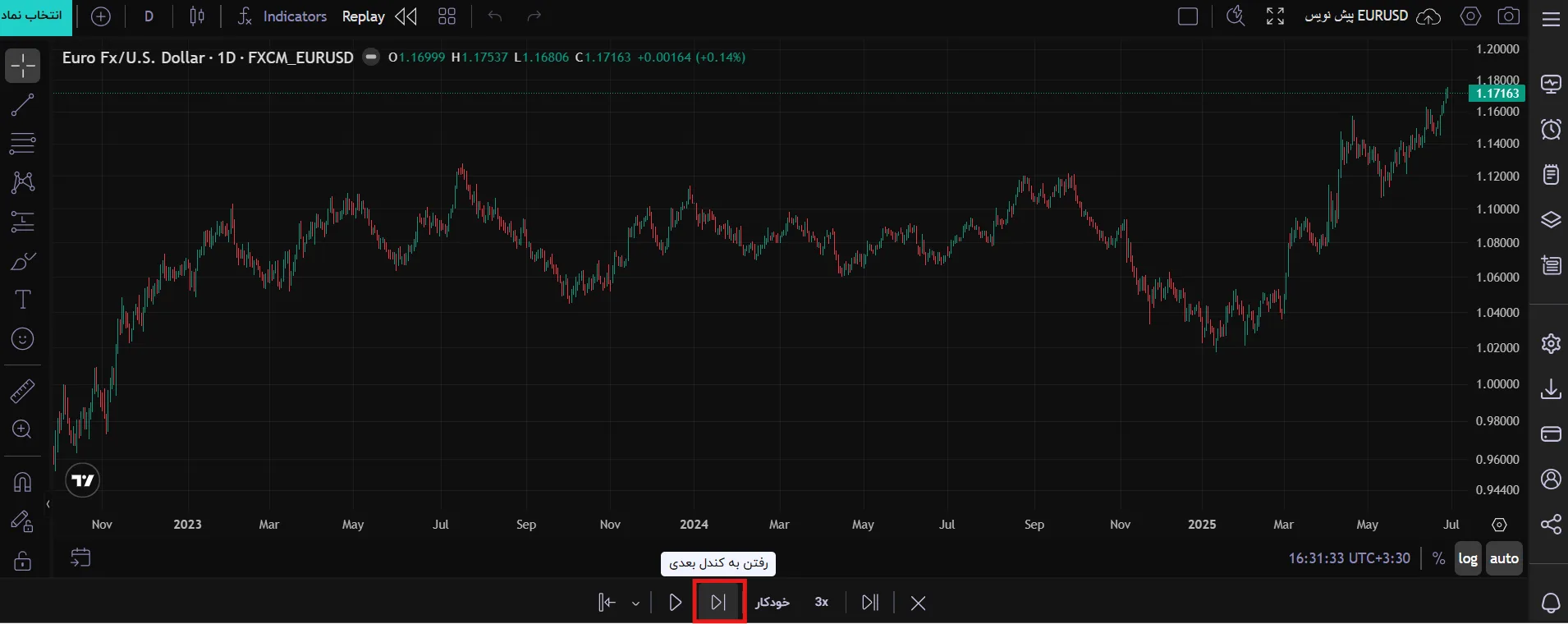Image resolution: width=1568 pixels, height=624 pixels.
Task: Play the bar replay
Action: 675,603
